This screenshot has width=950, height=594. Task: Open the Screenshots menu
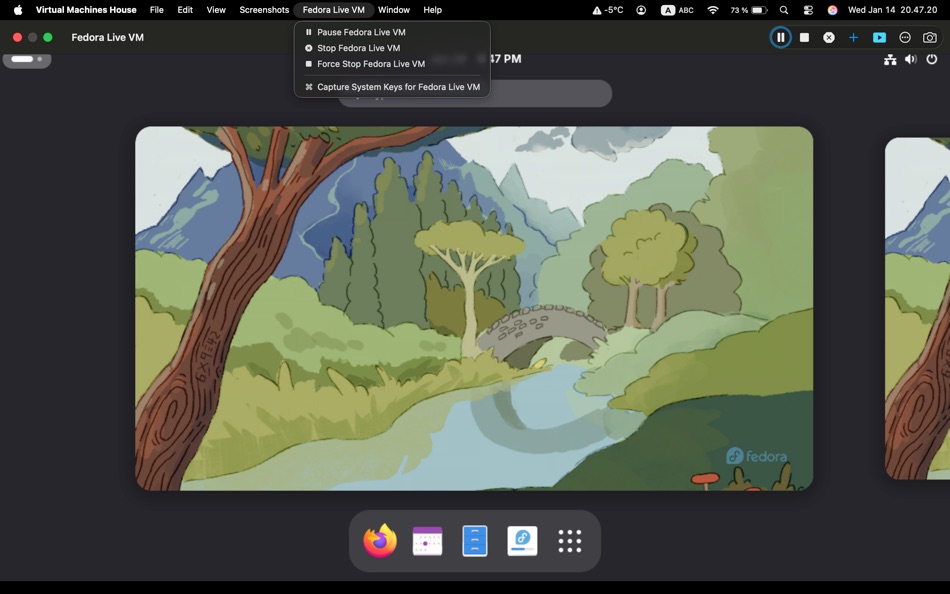point(264,10)
